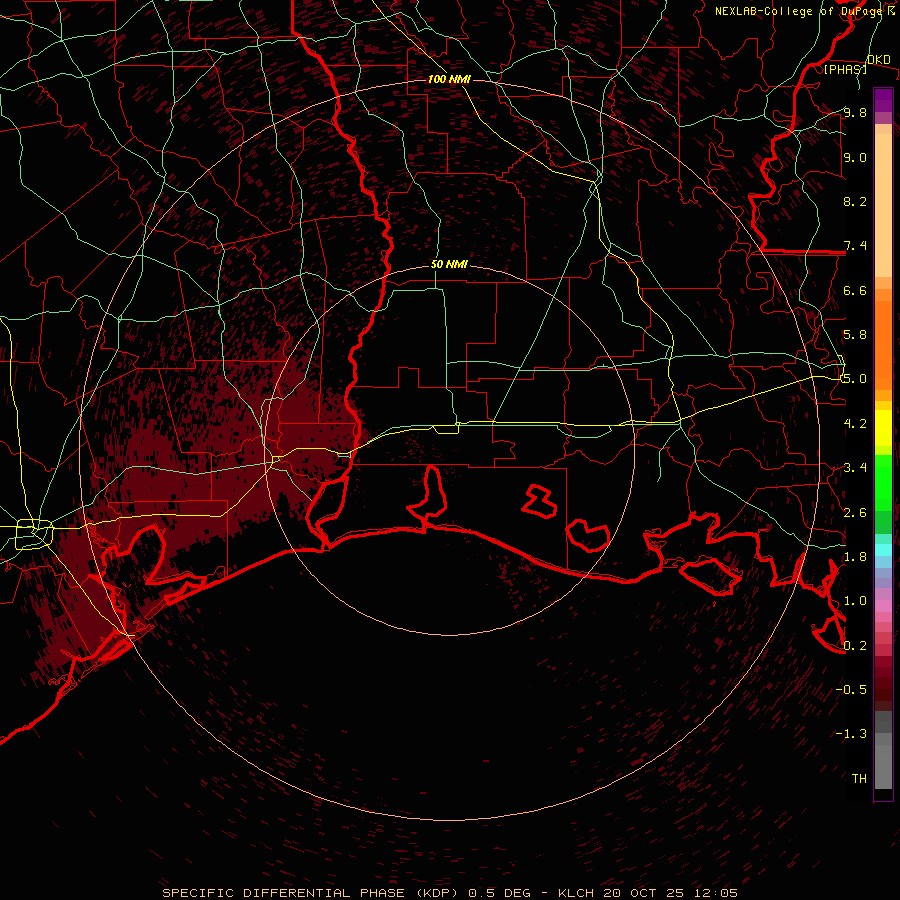The image size is (900, 900).
Task: Pick the large peach segment of color bar
Action: coord(883,206)
